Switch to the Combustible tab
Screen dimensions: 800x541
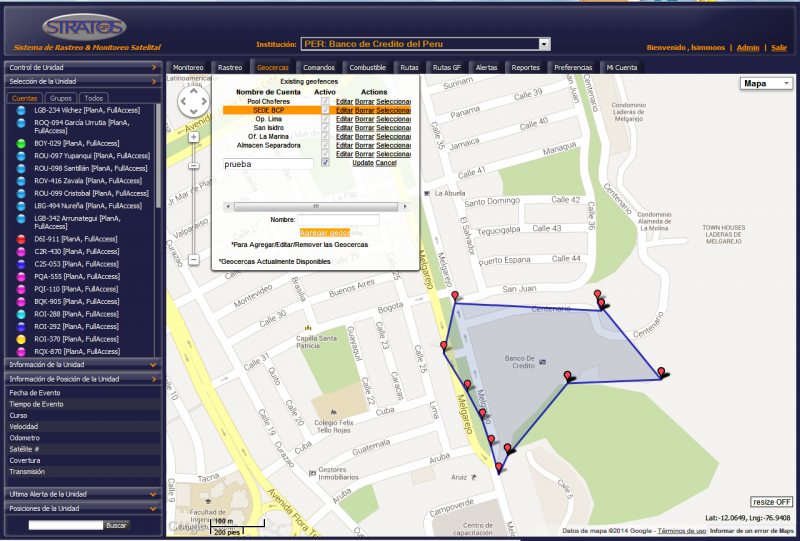(367, 67)
